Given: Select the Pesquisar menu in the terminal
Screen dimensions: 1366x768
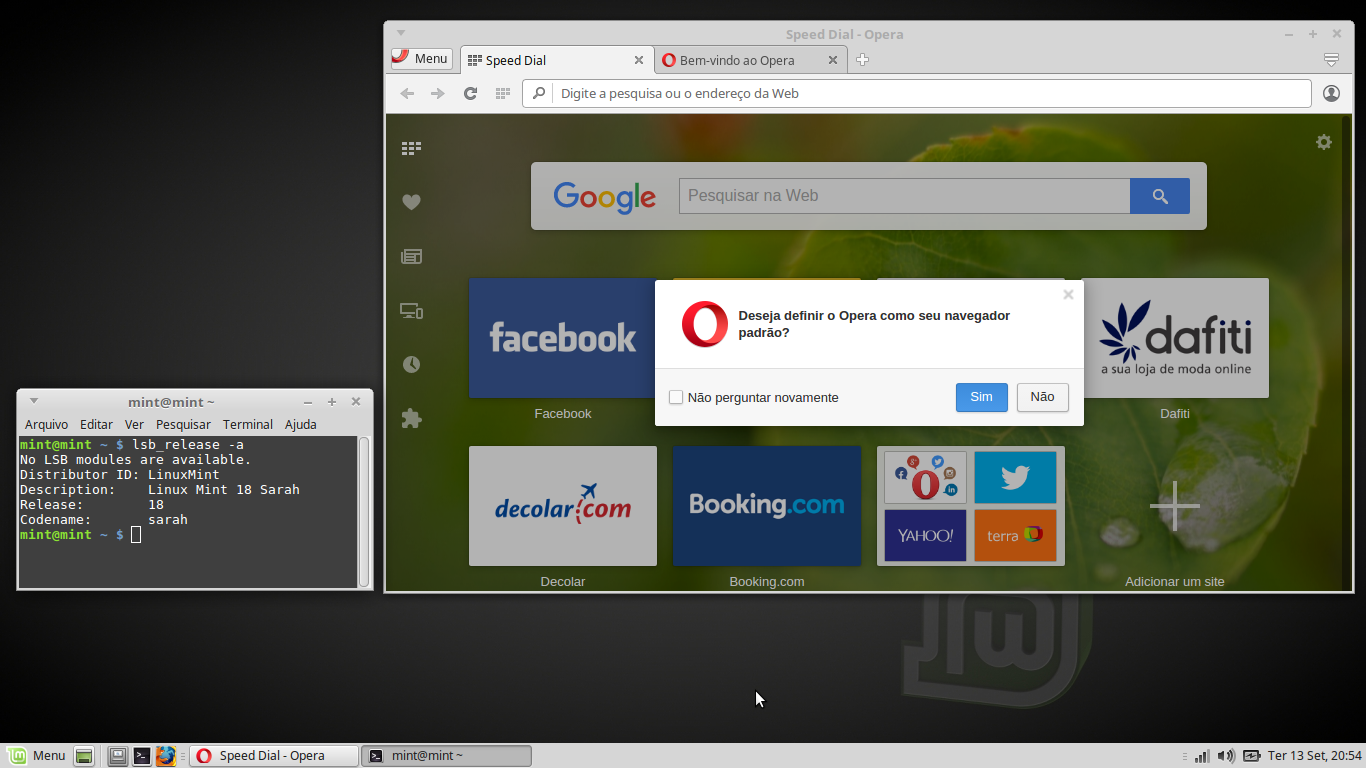Looking at the screenshot, I should [x=183, y=424].
